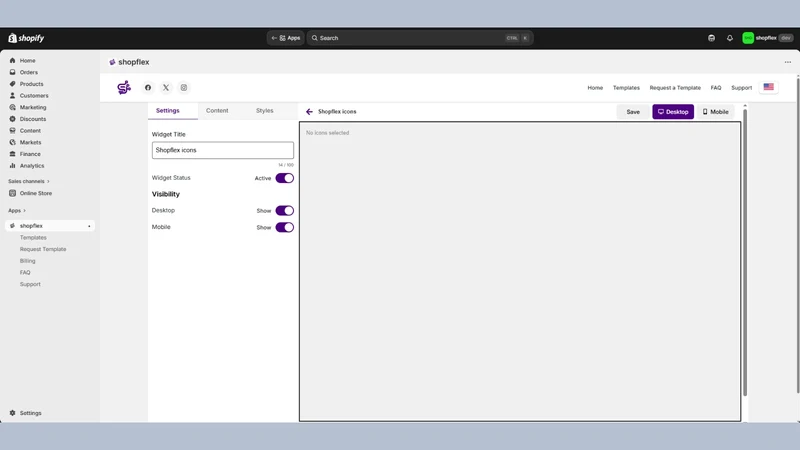
Task: Click the Content icon in sidebar
Action: [x=13, y=131]
